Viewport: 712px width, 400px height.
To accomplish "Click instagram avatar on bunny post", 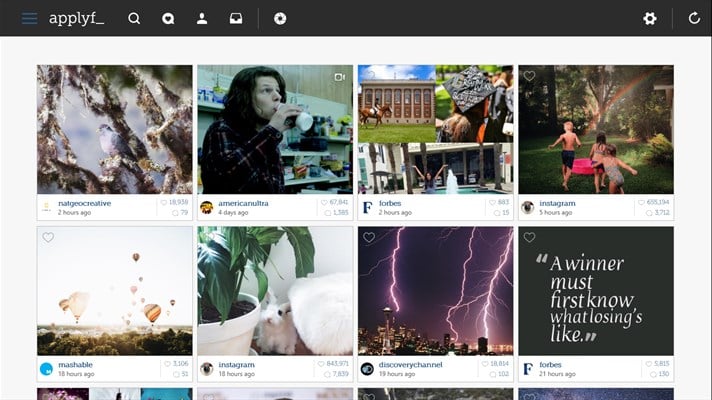I will click(x=207, y=369).
